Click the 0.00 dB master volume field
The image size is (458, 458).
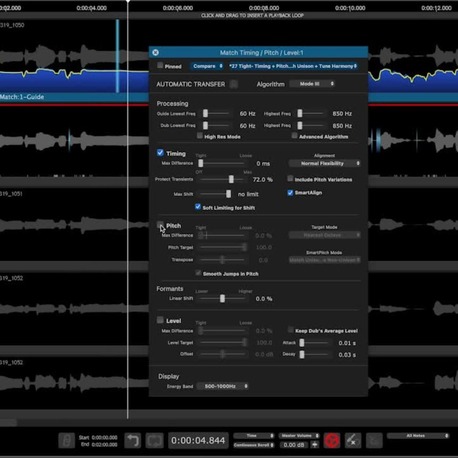[x=293, y=445]
